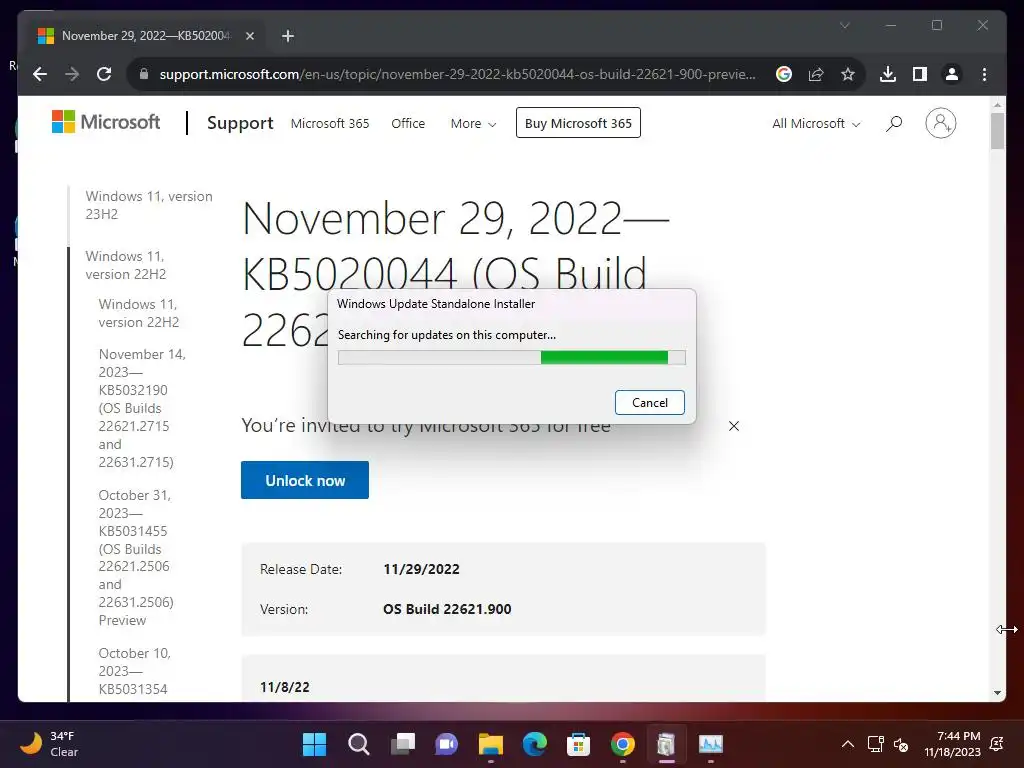Select the November 29, 2022 KB5020044 tab

tap(147, 36)
